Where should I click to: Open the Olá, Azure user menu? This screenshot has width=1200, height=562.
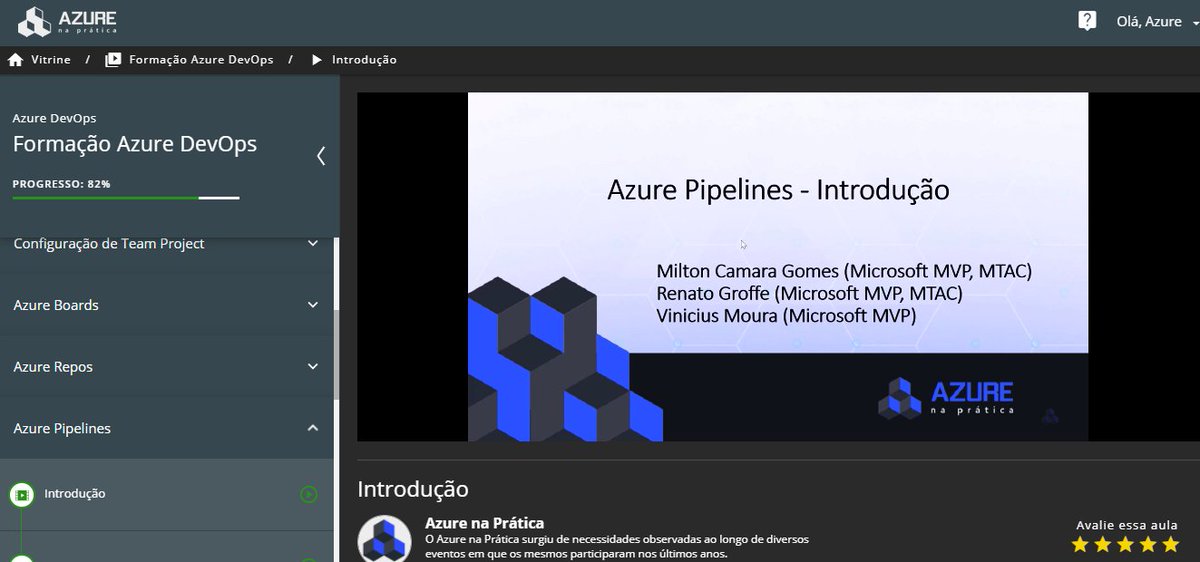1157,22
